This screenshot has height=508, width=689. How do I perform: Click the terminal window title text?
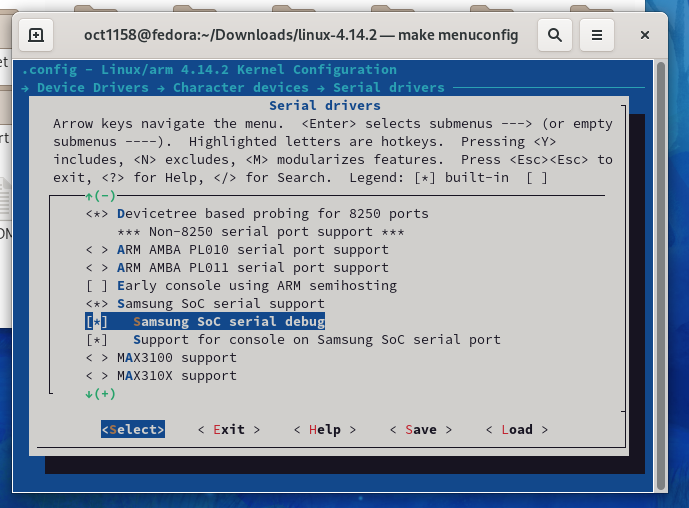tap(301, 35)
